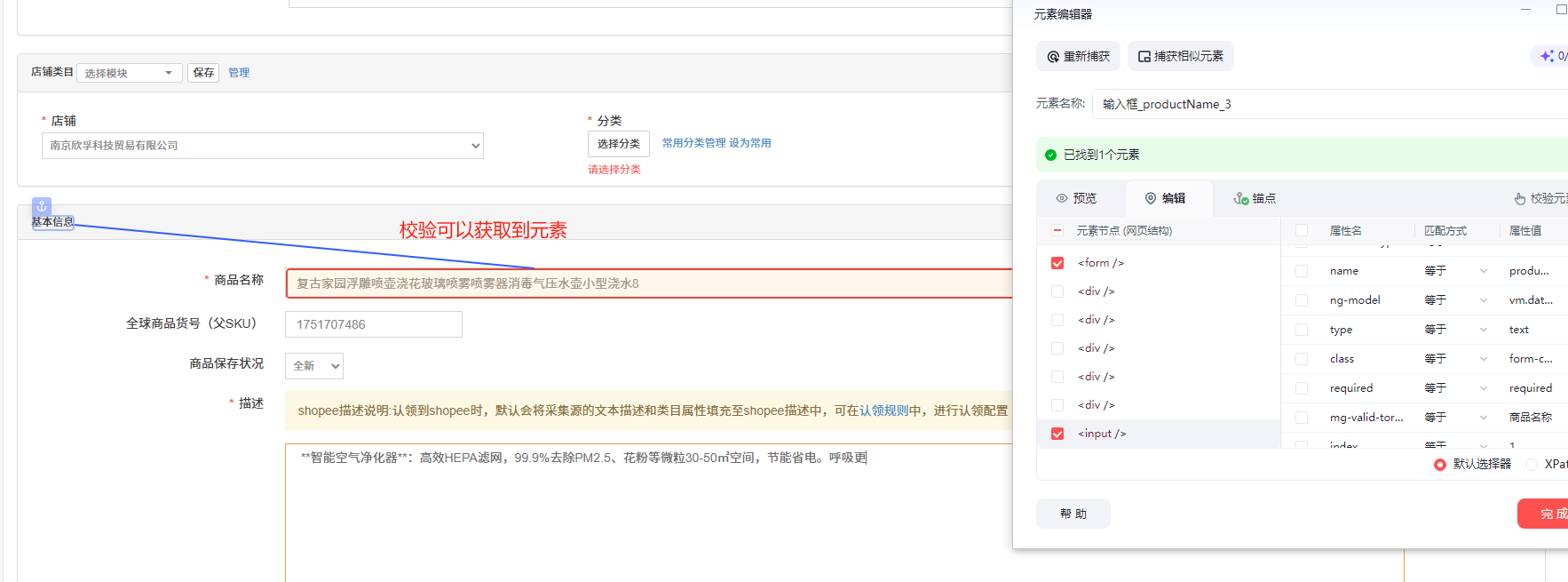Screen dimensions: 1568x582
Task: Click the anchor icon above 基本信息
Action: 42,205
